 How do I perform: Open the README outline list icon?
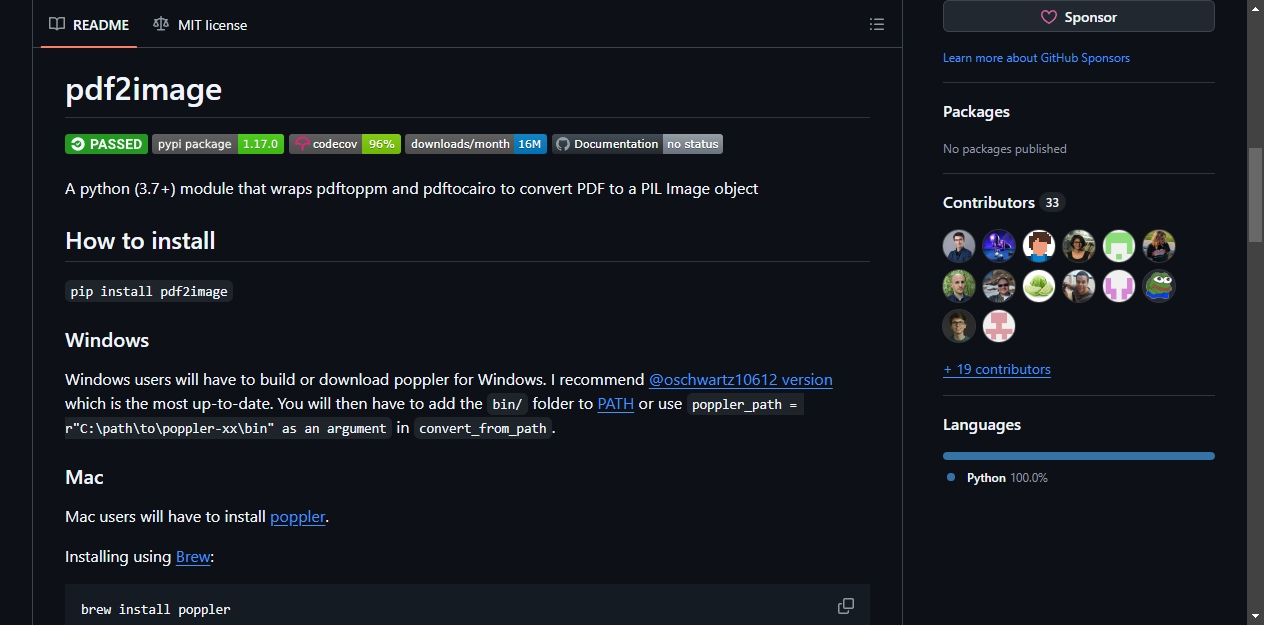(x=876, y=24)
